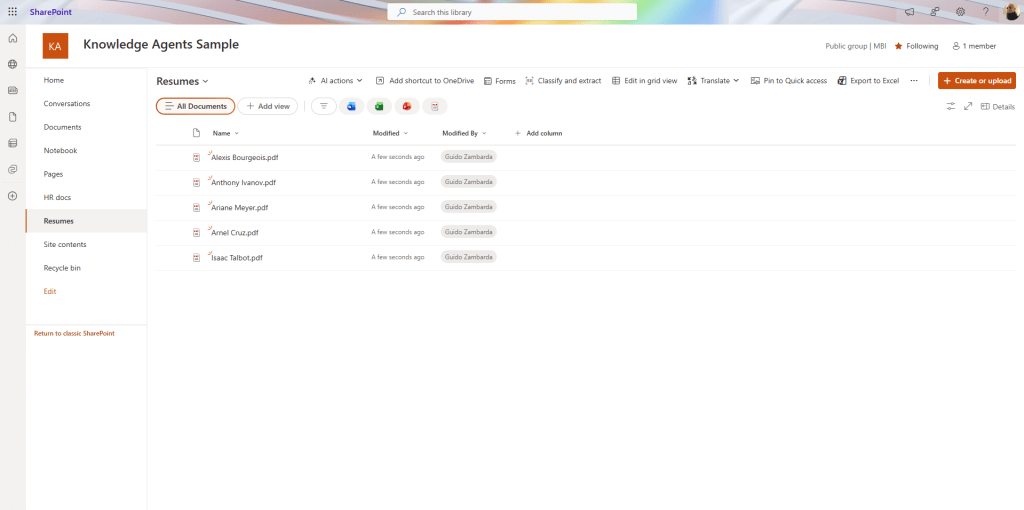Go to HR docs in navigation
Viewport: 1024px width, 510px height.
(57, 197)
